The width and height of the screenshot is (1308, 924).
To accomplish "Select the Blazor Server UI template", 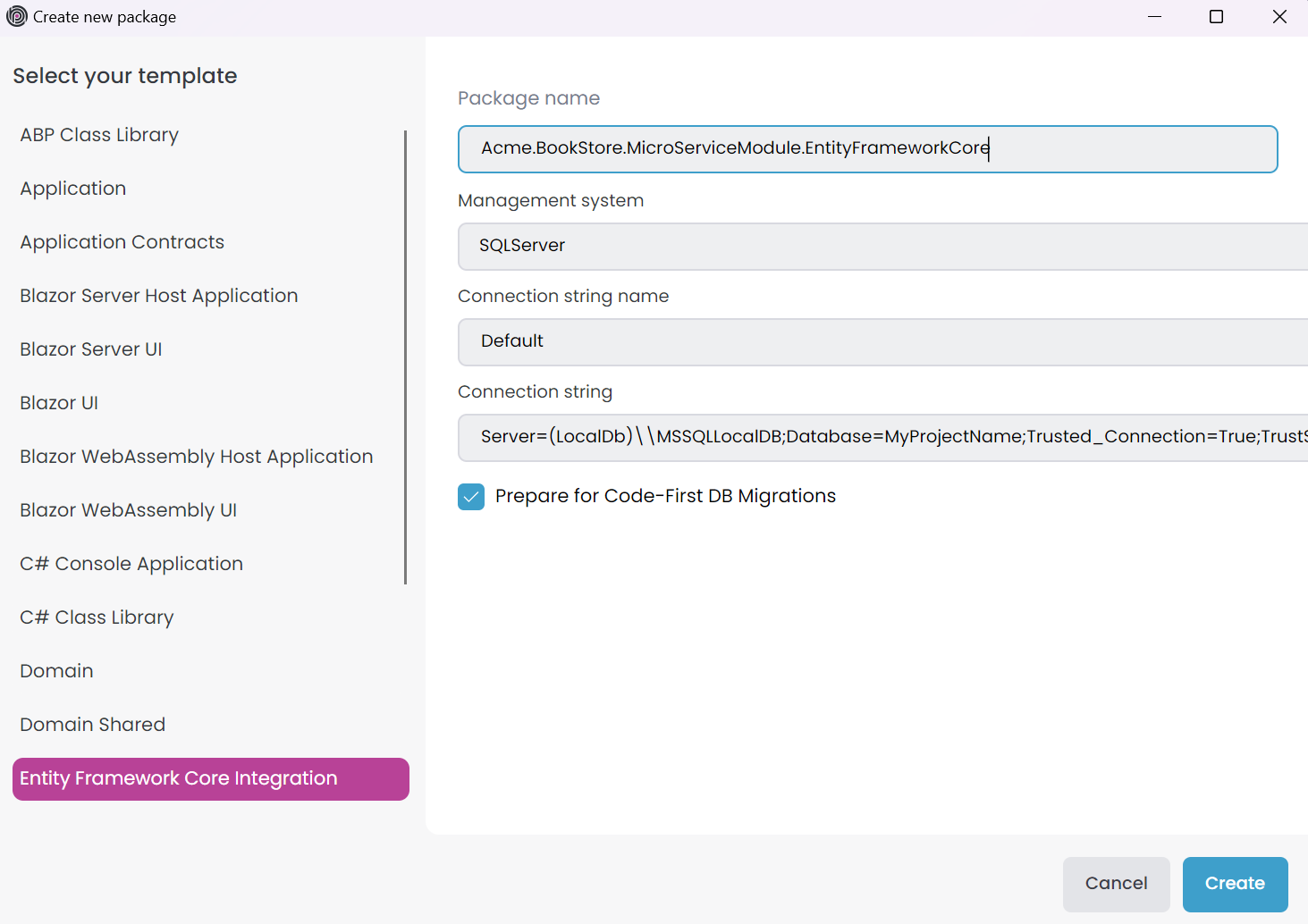I will (90, 349).
